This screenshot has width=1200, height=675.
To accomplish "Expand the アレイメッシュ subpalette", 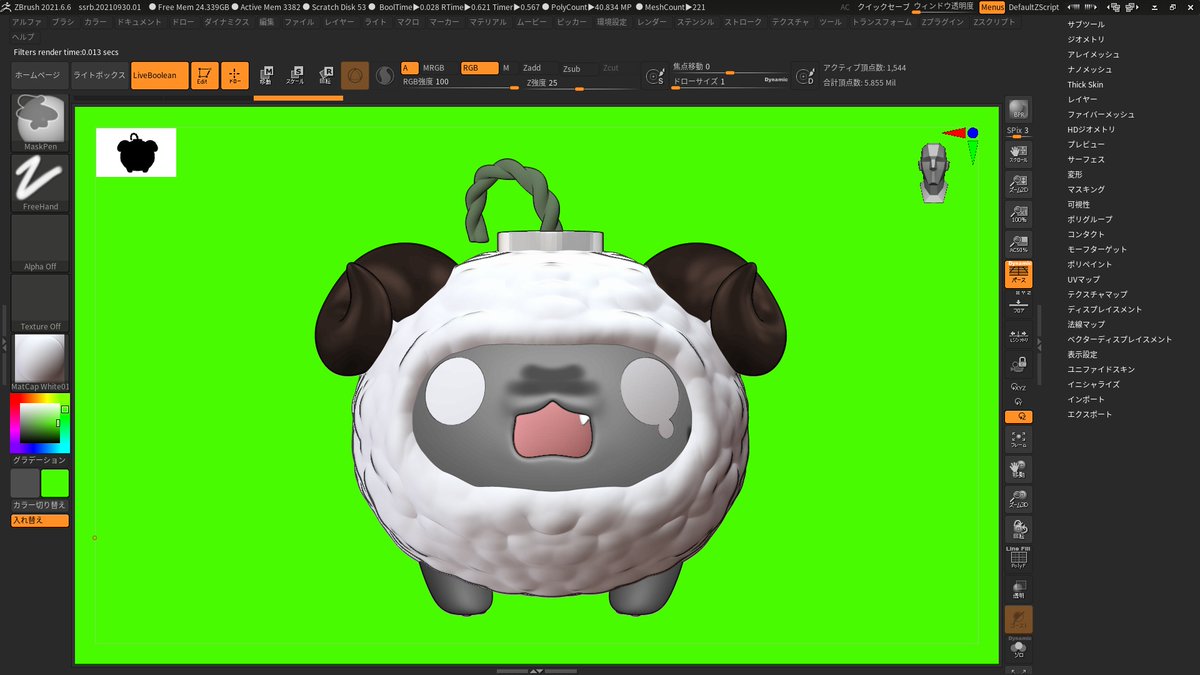I will (1093, 54).
